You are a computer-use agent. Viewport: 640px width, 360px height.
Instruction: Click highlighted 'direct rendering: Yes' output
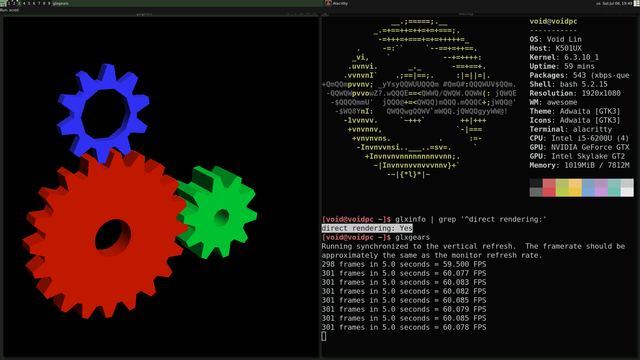point(367,228)
